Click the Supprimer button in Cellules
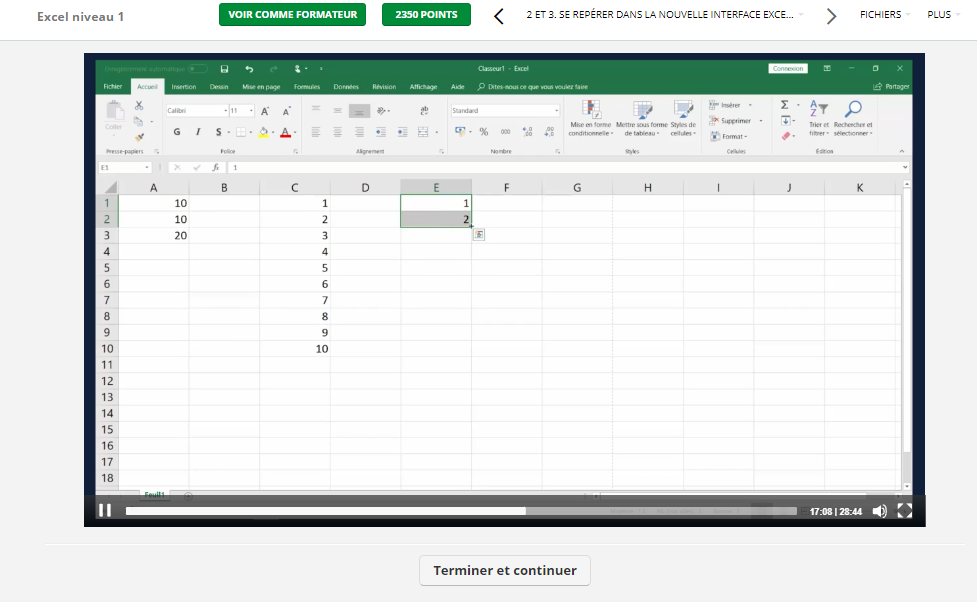 (730, 121)
